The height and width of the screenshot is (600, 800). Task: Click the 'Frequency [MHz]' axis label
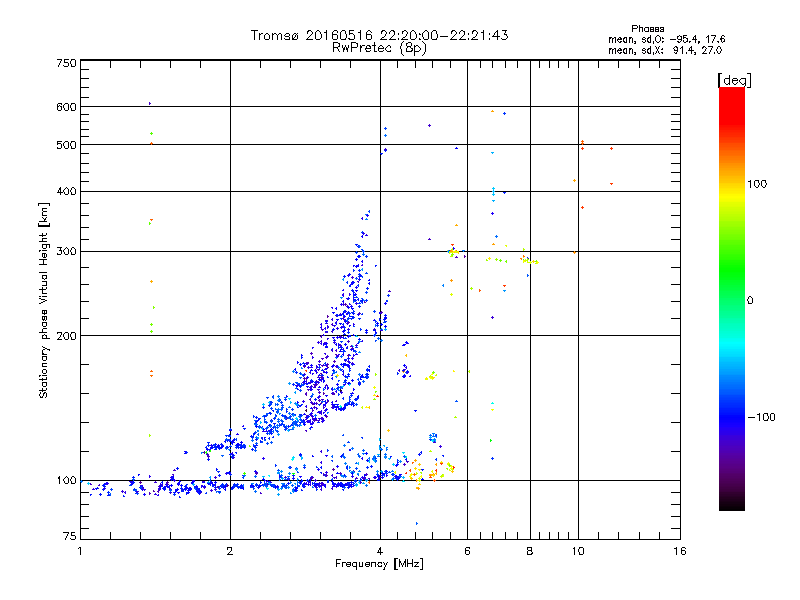pos(379,563)
